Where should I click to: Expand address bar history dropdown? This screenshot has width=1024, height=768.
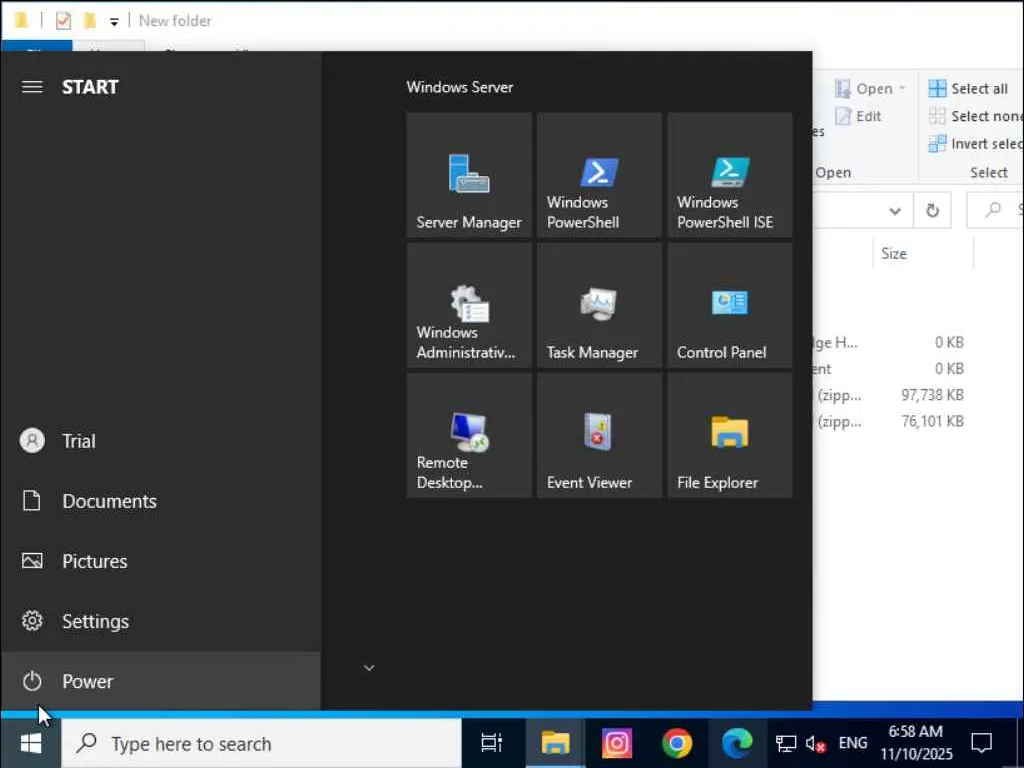tap(895, 210)
